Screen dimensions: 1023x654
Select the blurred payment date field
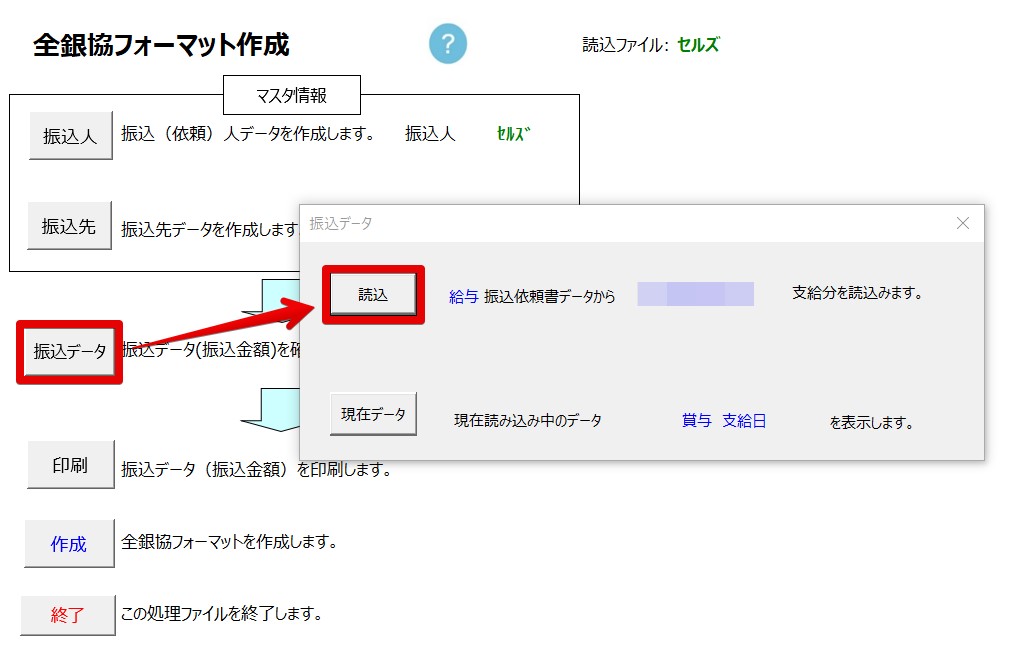695,294
